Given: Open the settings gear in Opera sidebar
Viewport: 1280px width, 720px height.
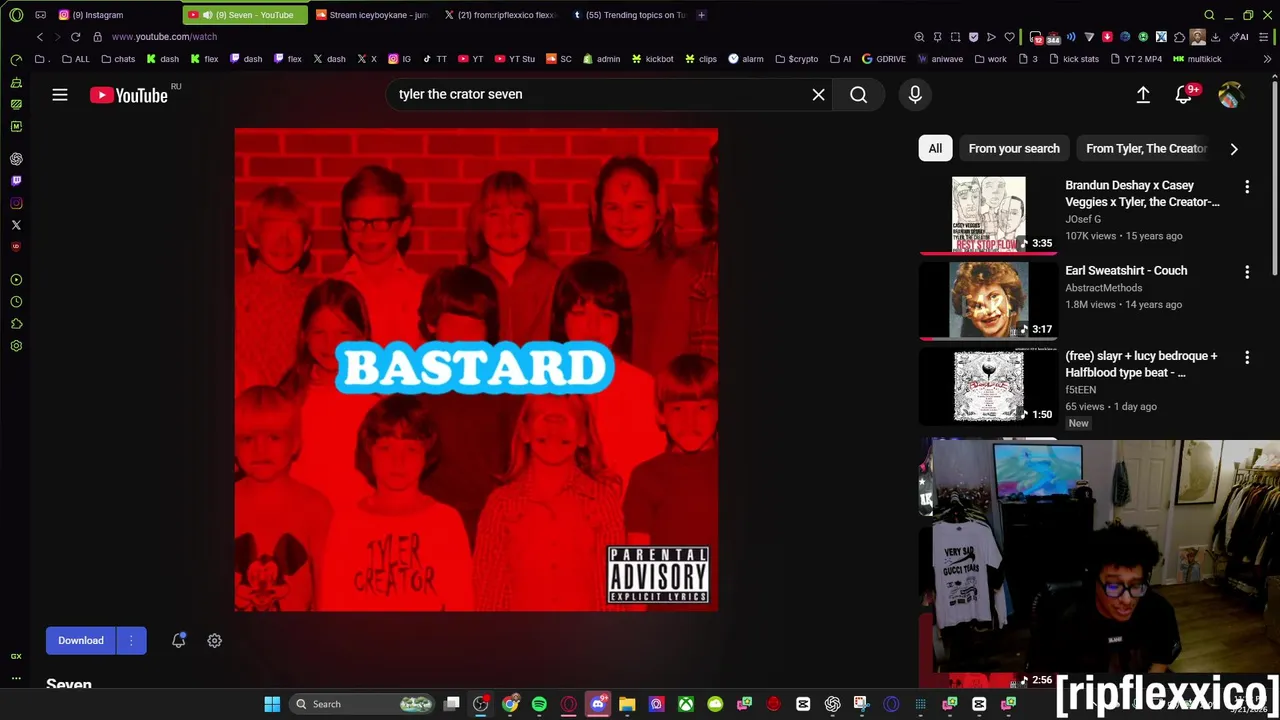Looking at the screenshot, I should (16, 346).
